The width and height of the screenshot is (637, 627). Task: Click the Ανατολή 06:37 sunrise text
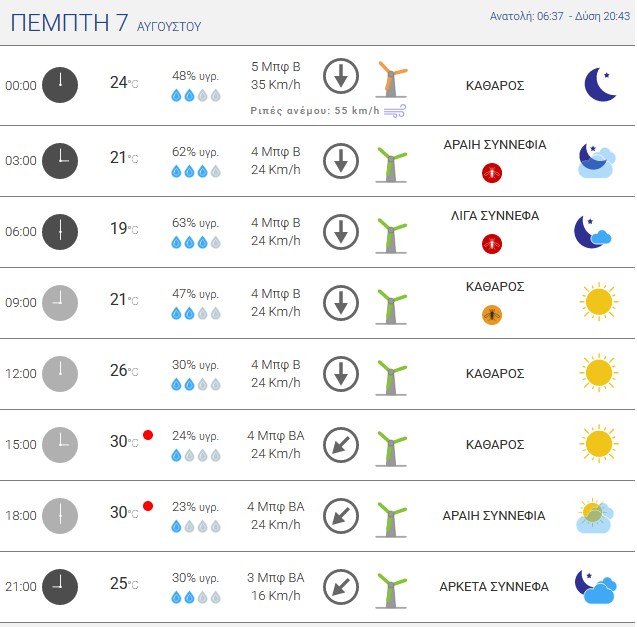pos(526,16)
